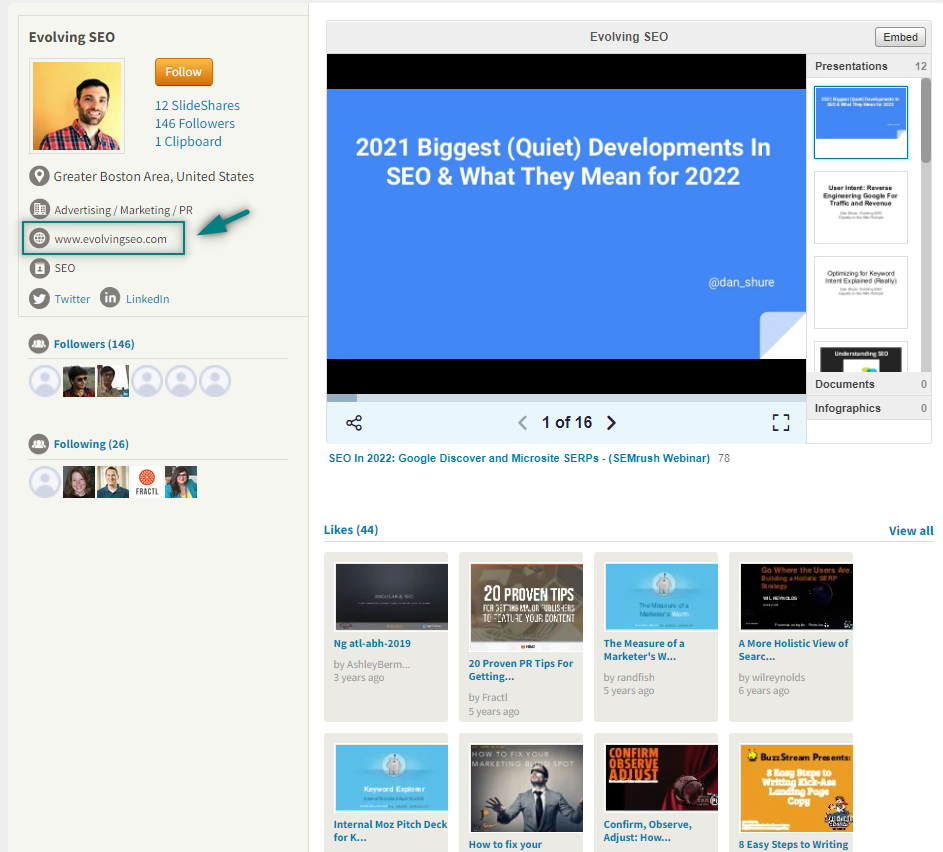Go to the previous slide arrow

(x=522, y=423)
